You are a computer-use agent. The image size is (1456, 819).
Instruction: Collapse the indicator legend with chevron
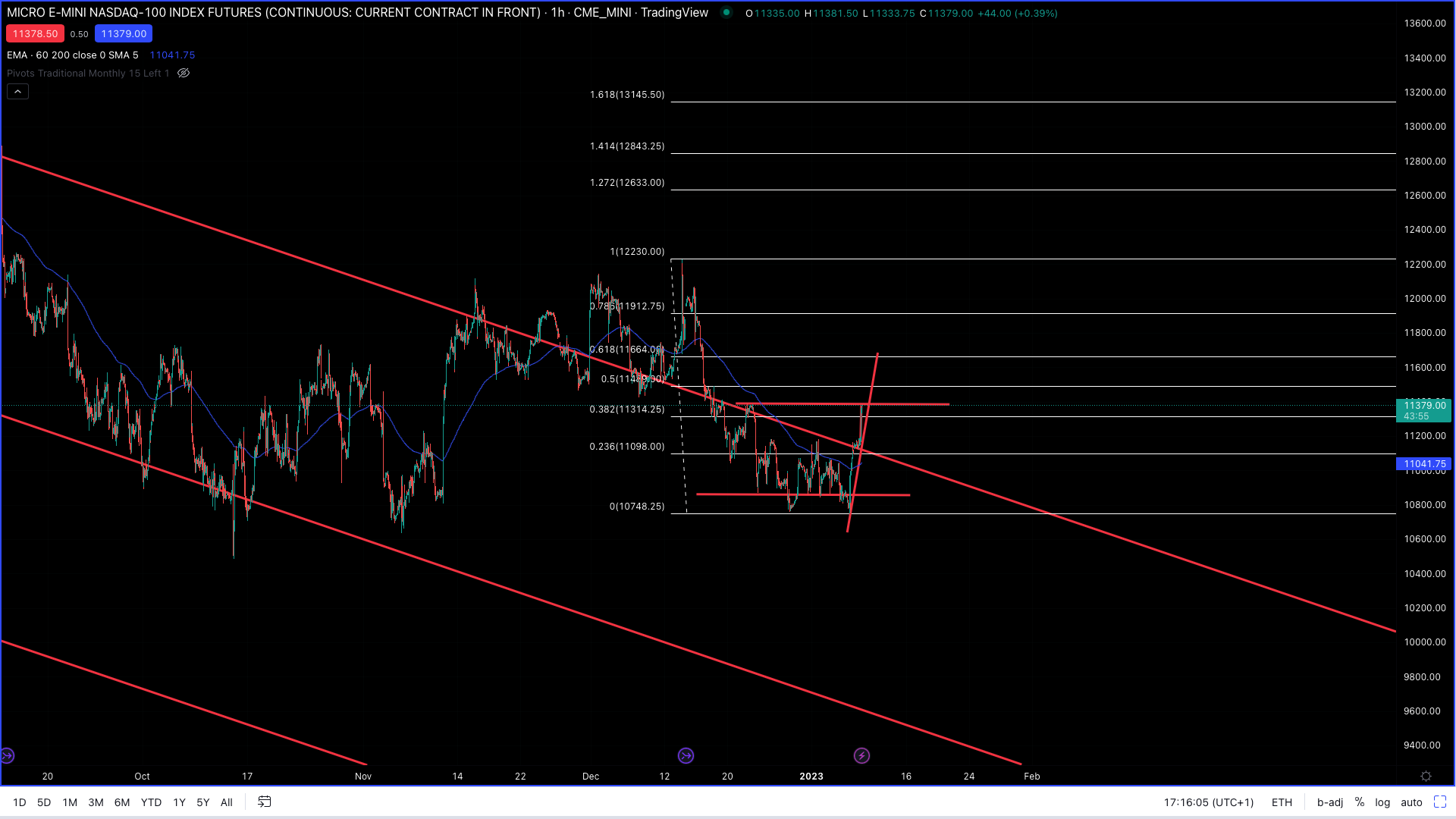18,92
